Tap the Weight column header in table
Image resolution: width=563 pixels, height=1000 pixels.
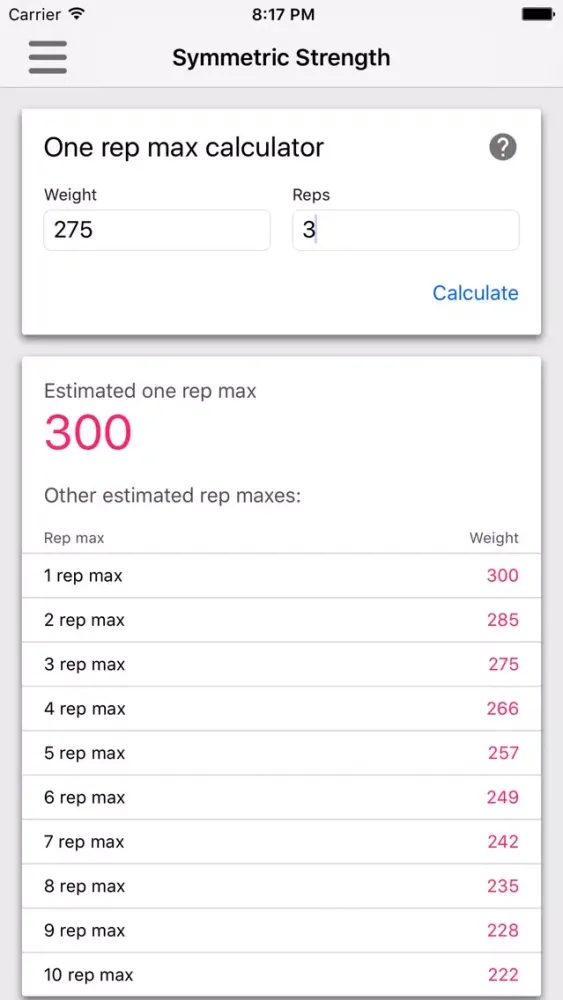[x=494, y=538]
